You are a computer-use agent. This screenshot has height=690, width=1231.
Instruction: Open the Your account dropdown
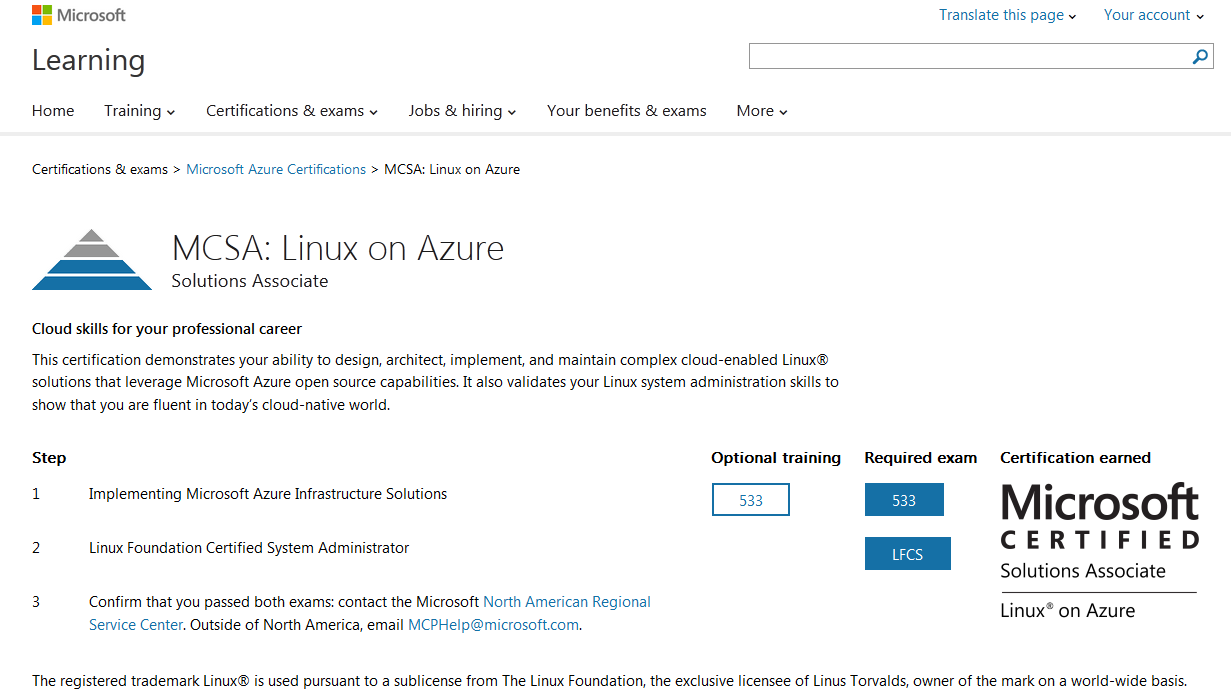pos(1154,15)
